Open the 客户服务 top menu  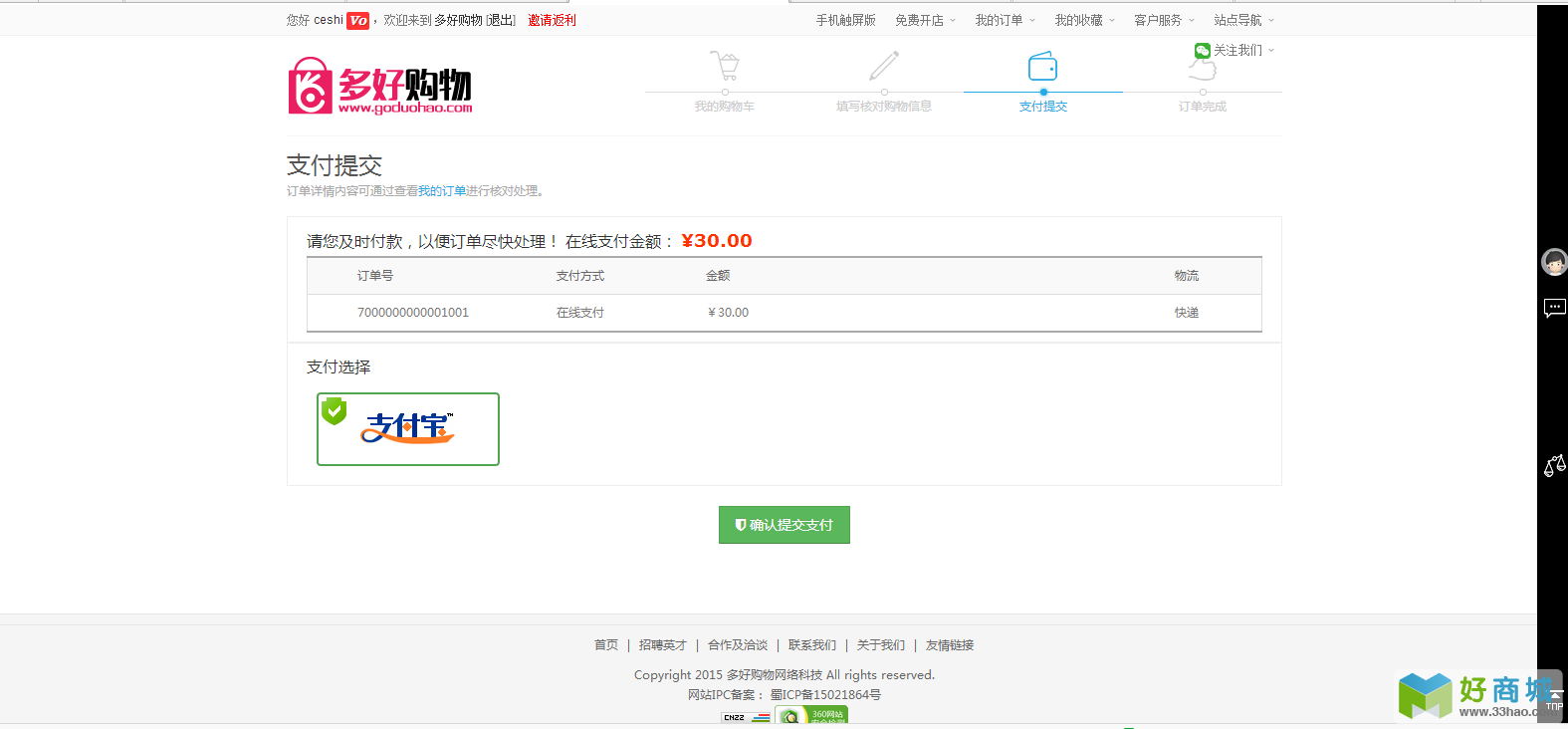click(1165, 20)
